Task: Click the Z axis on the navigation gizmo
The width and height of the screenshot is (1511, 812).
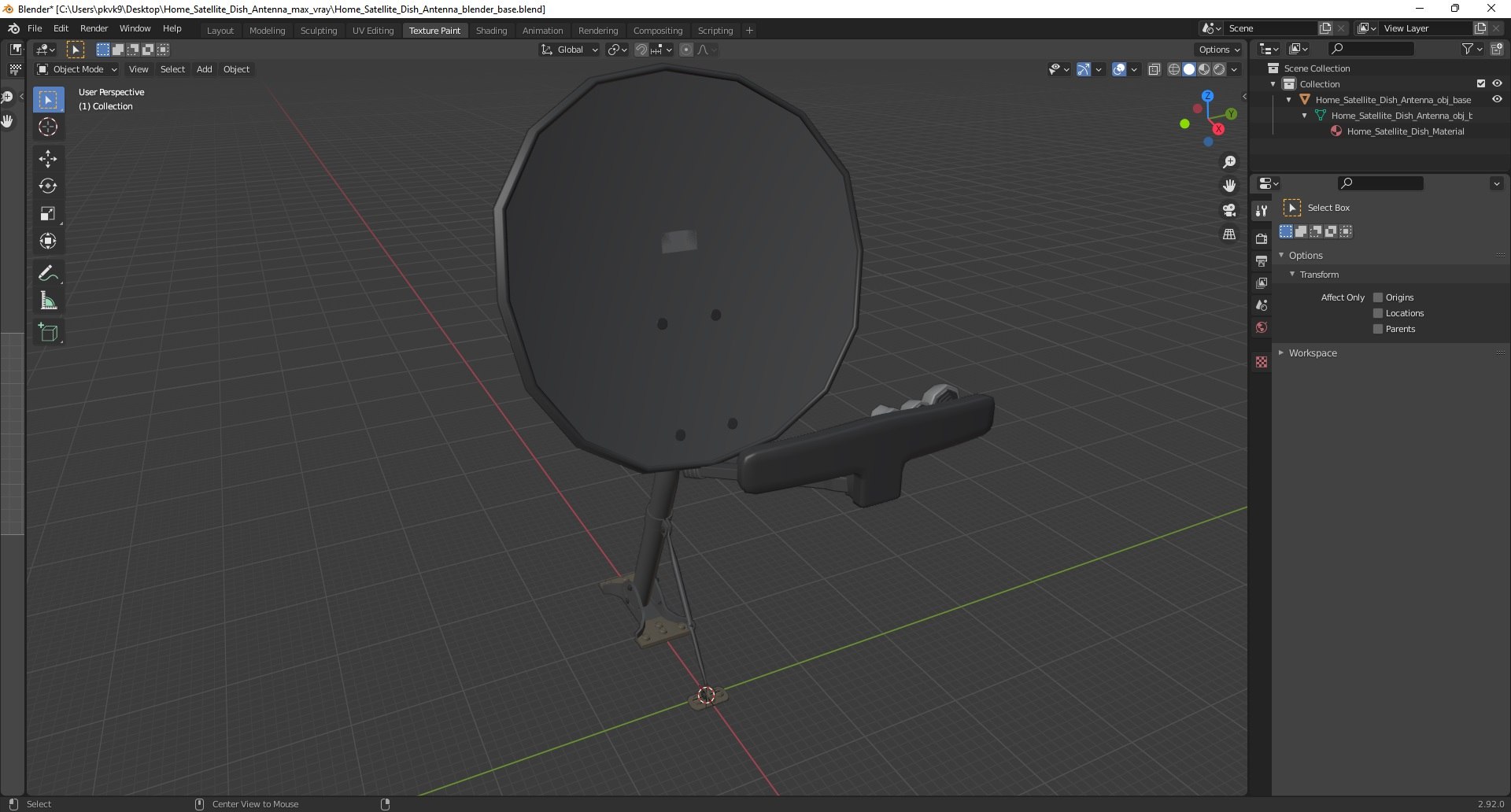Action: click(x=1207, y=96)
